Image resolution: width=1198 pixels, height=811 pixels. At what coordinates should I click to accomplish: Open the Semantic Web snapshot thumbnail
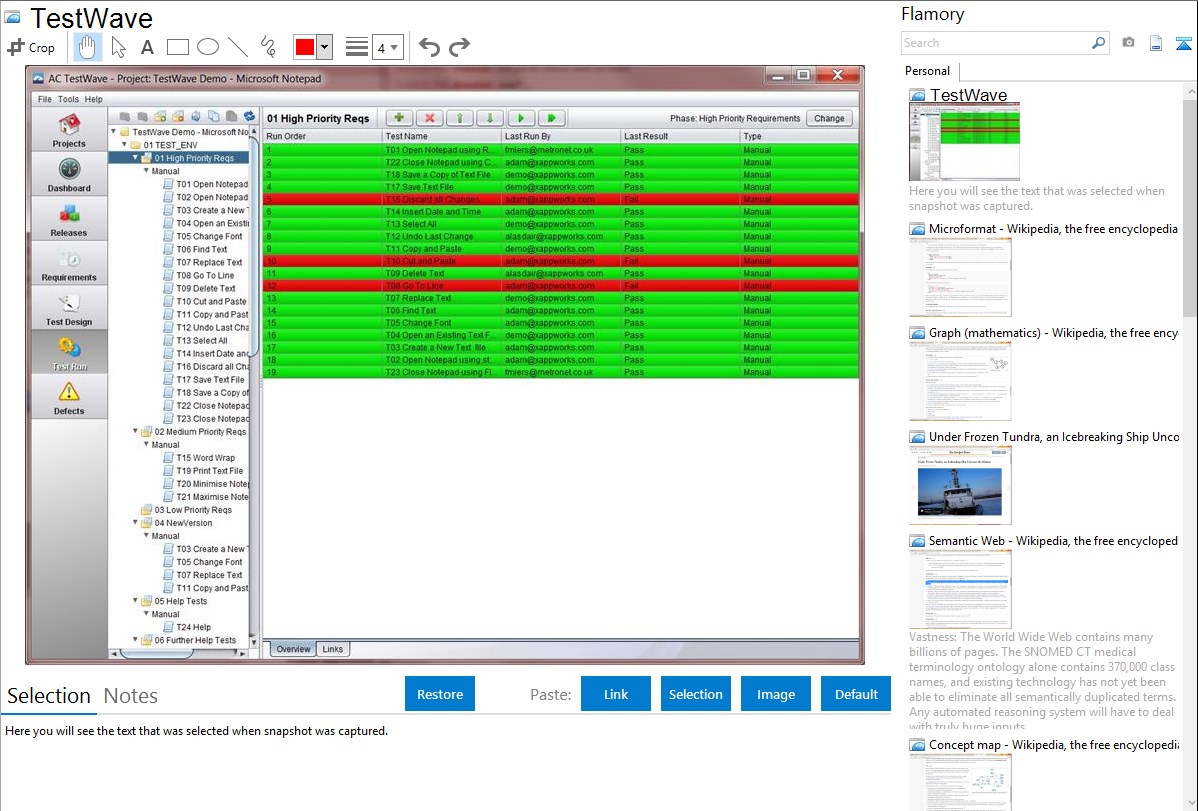(x=960, y=589)
